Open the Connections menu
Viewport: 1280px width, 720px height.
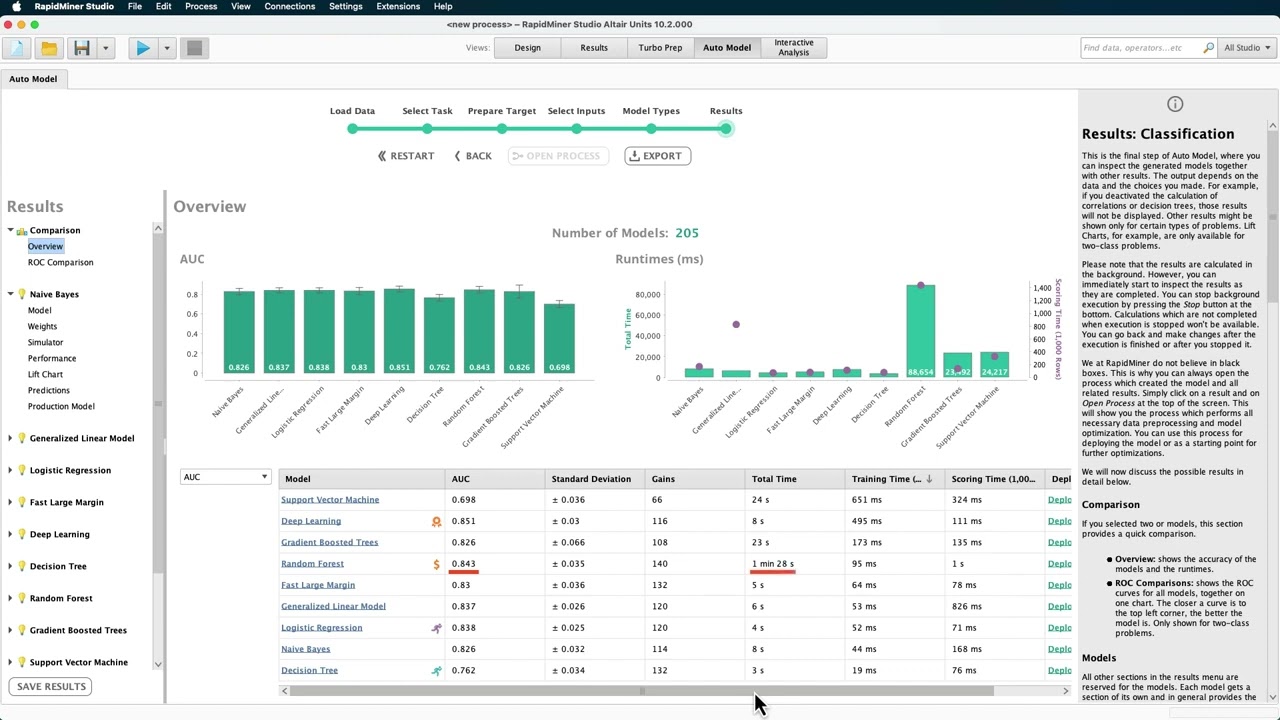click(x=290, y=6)
